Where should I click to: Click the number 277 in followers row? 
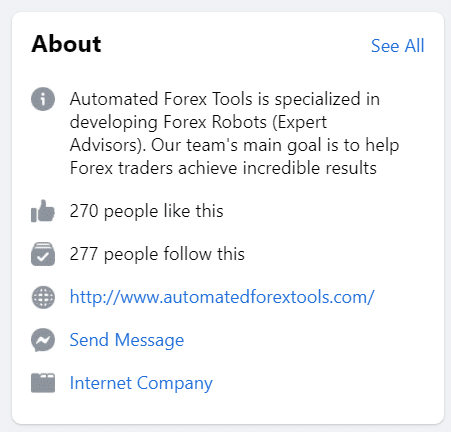coord(84,254)
